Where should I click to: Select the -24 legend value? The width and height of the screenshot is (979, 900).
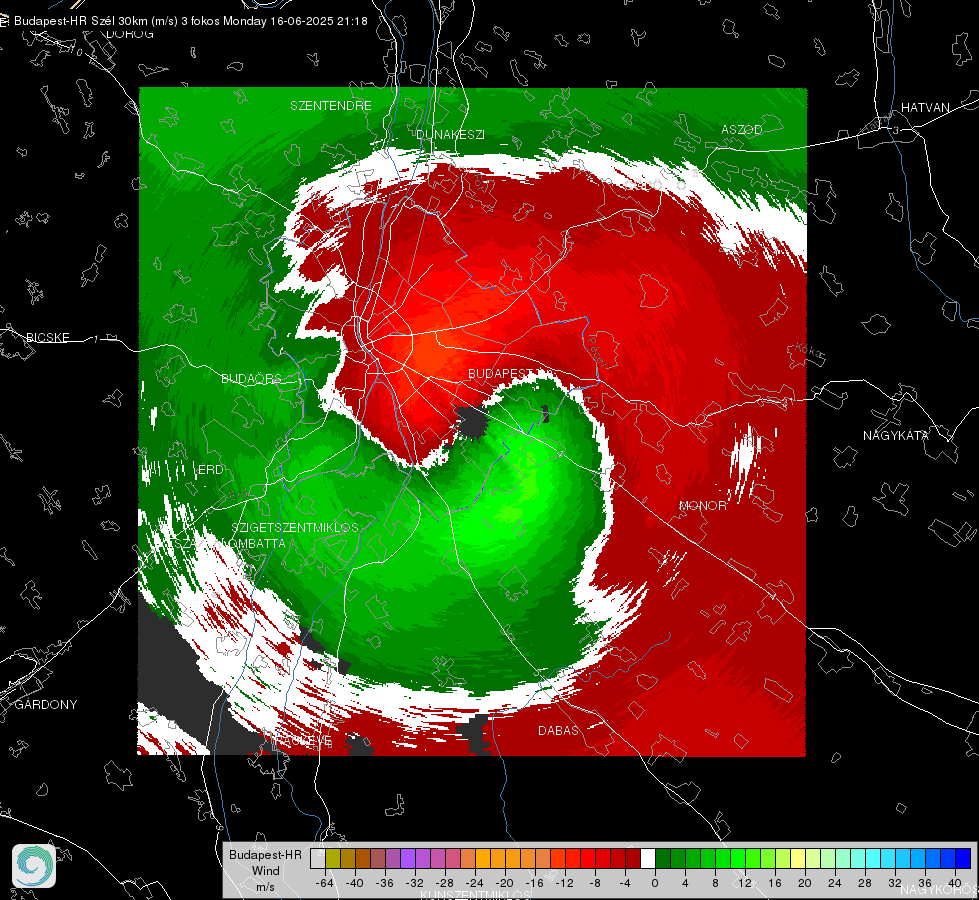[x=475, y=883]
